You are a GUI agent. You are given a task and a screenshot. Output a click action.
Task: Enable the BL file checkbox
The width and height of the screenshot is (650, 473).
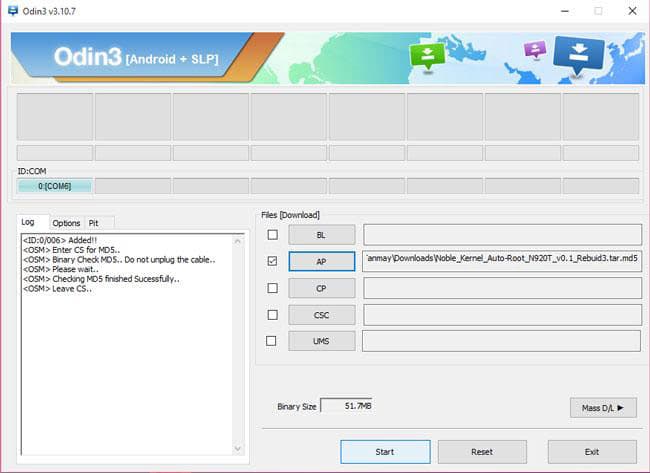click(271, 235)
